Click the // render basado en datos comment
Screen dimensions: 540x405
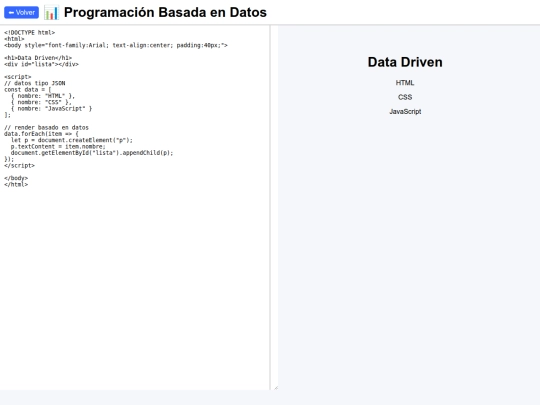(x=46, y=127)
